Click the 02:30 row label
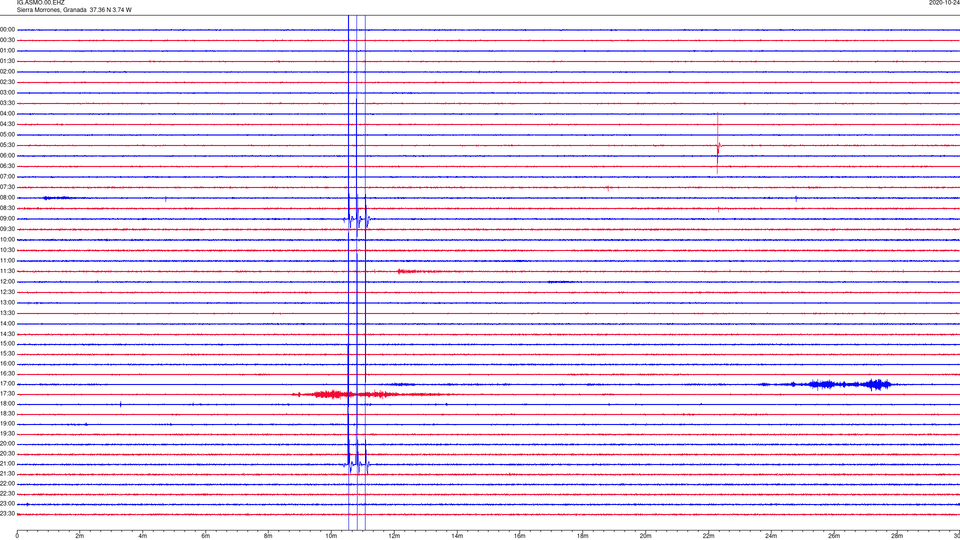 [7, 81]
